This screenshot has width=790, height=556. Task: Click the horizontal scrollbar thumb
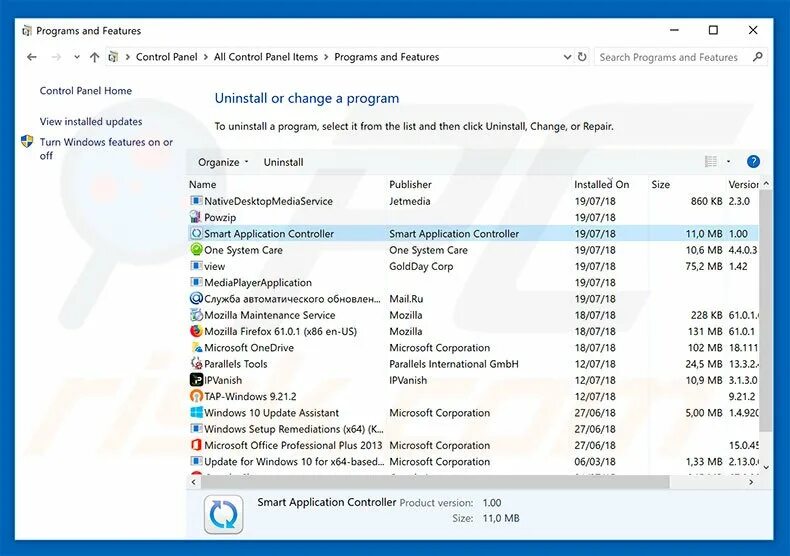[435, 482]
